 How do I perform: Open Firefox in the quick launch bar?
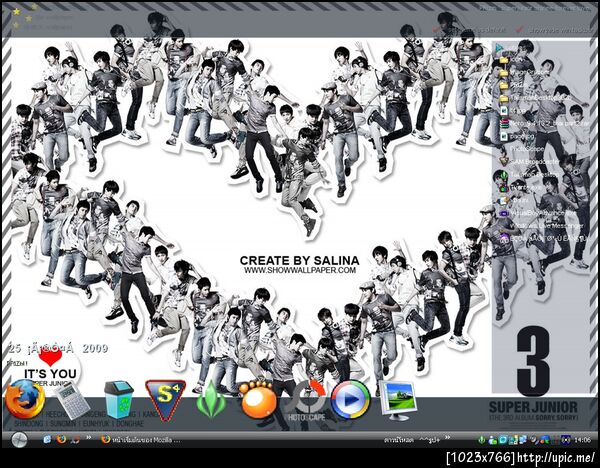[61, 440]
